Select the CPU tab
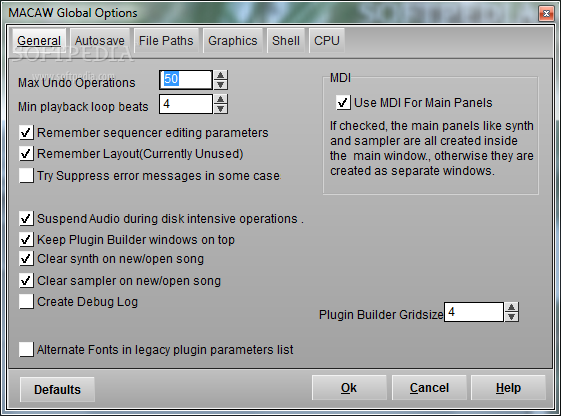The width and height of the screenshot is (561, 416). (327, 41)
